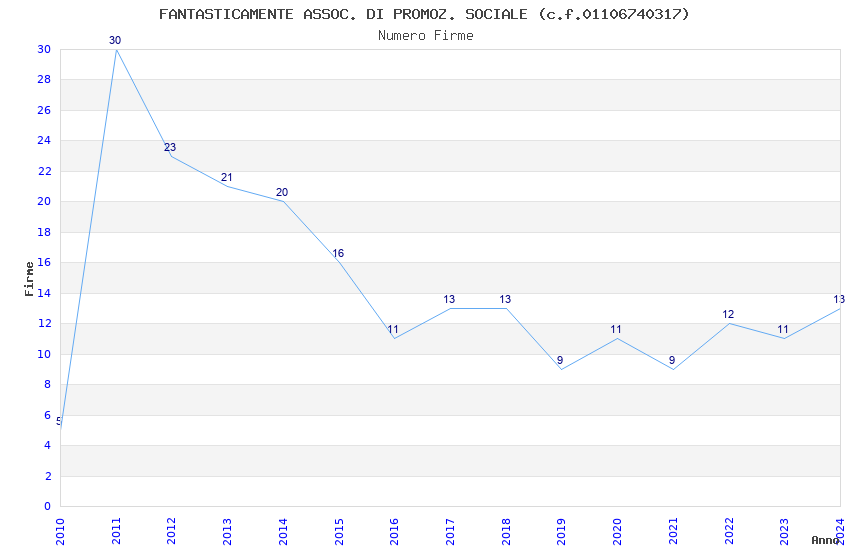Screen dimensions: 850x550
Task: Click y-axis tick value 2
Action: coord(48,476)
